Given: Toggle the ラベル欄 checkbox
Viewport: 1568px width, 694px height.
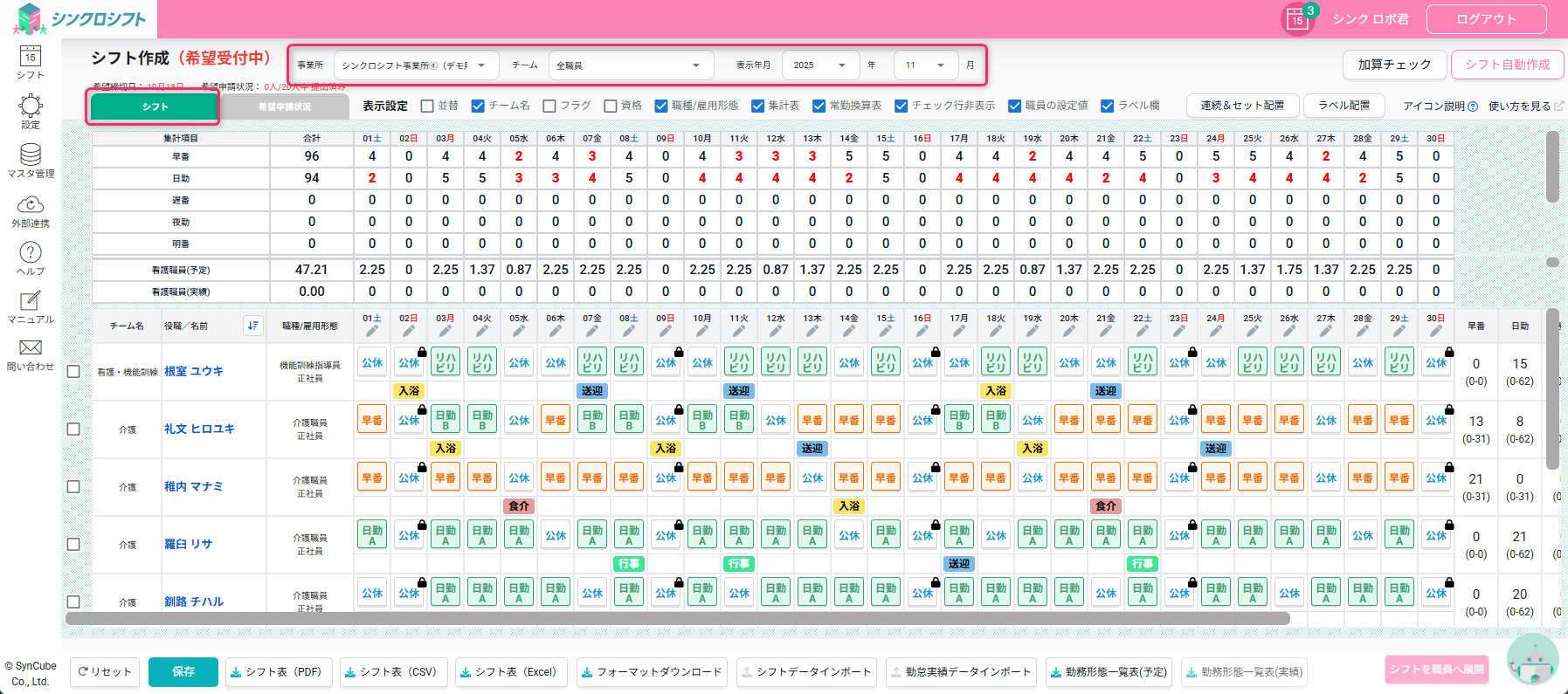Looking at the screenshot, I should [1108, 106].
